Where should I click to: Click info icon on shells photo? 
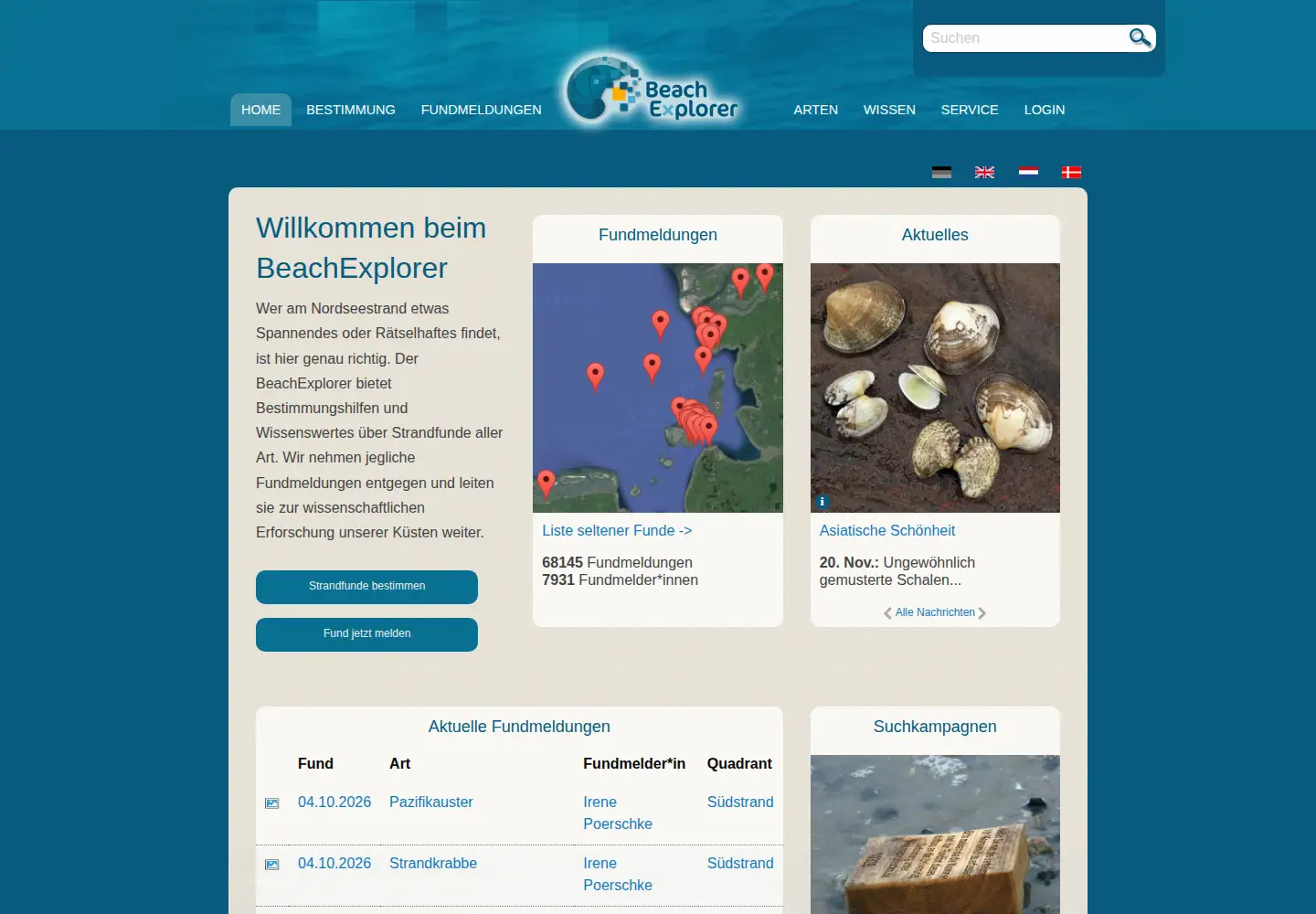pyautogui.click(x=822, y=502)
